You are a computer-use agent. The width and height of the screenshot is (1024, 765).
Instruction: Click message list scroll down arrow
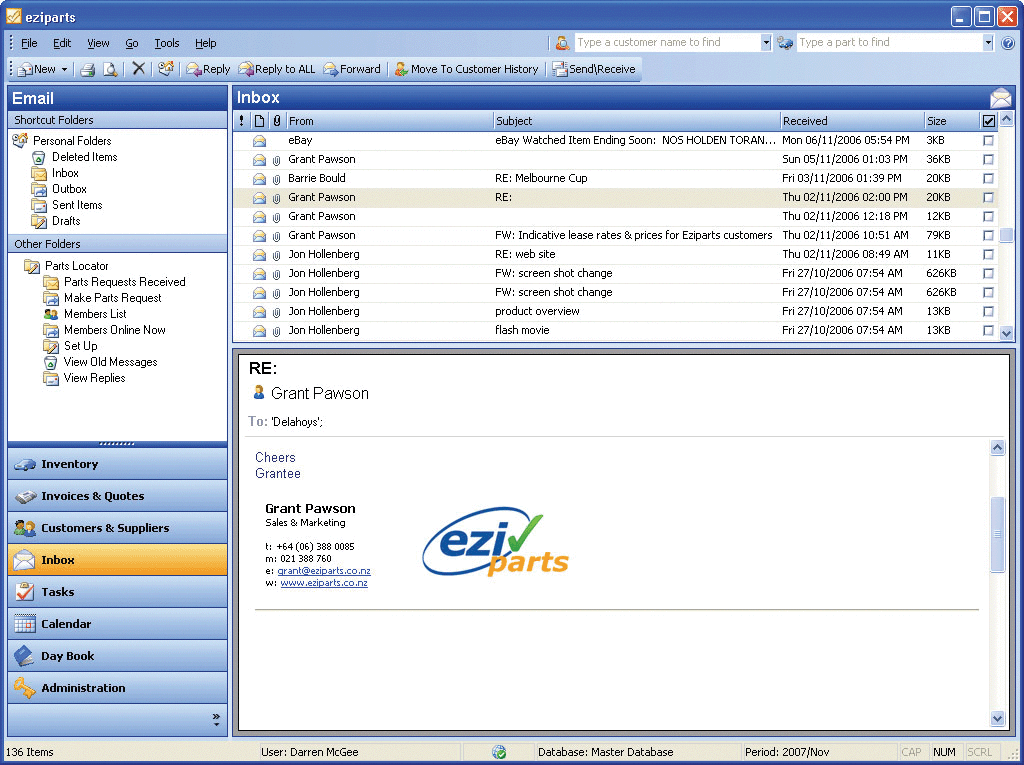pyautogui.click(x=1006, y=333)
